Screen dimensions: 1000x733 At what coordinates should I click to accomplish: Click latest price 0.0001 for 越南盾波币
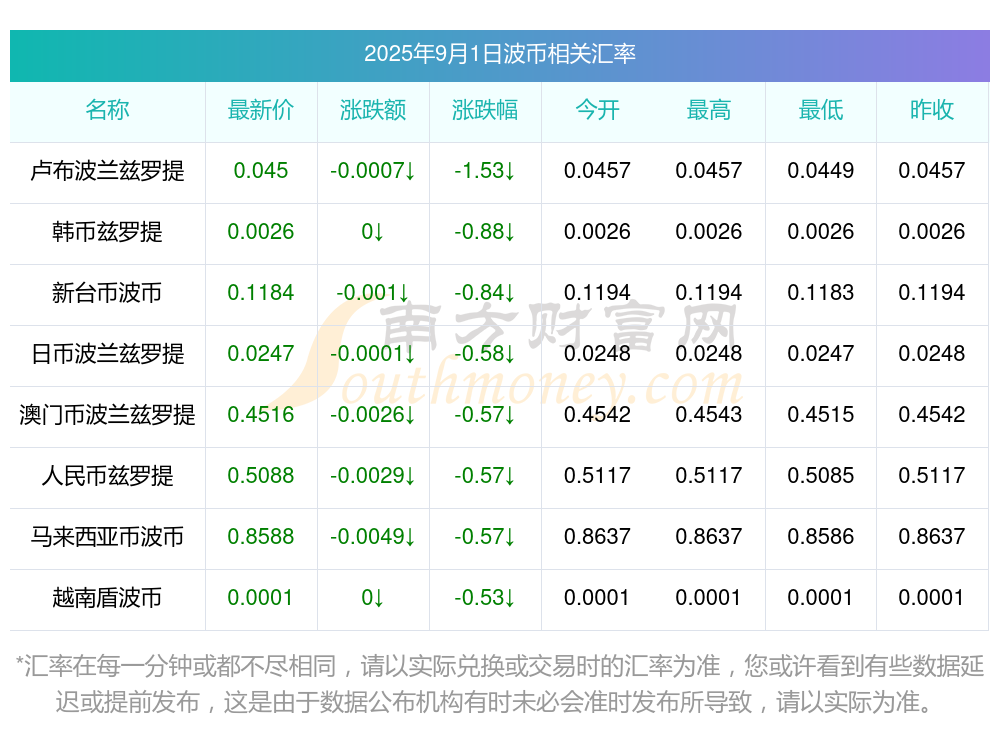(261, 598)
